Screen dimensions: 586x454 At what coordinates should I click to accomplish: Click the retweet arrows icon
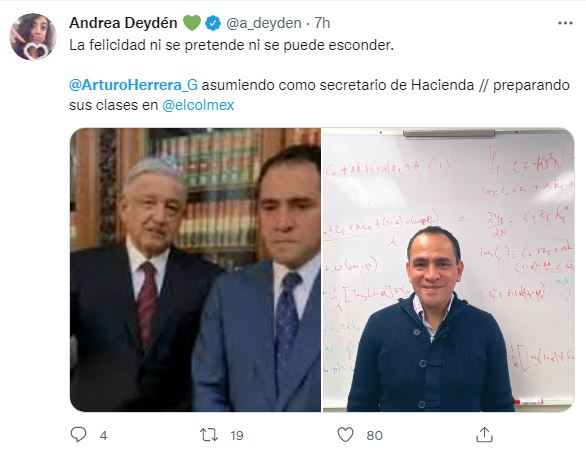pyautogui.click(x=209, y=435)
